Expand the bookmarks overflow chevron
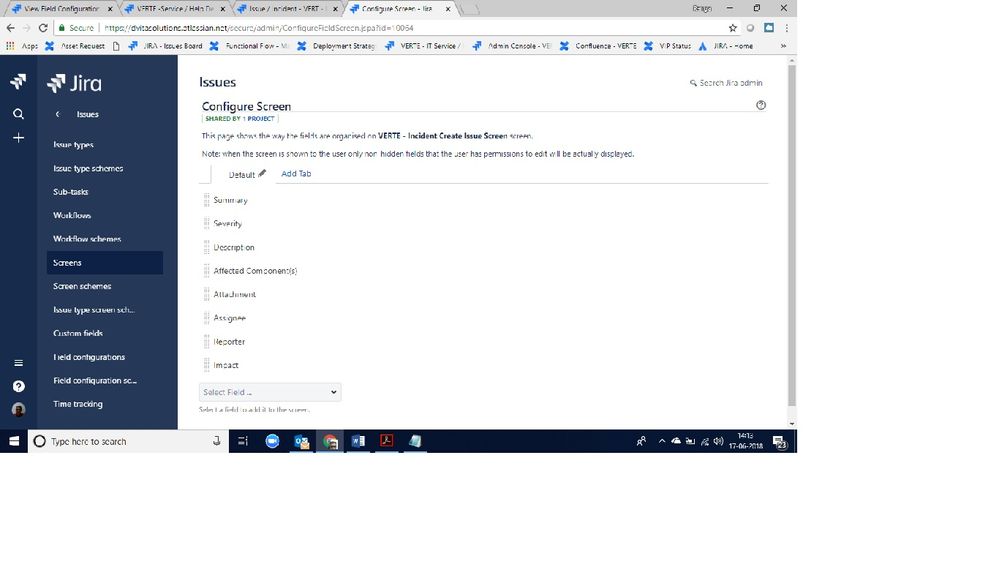This screenshot has height=562, width=999. (x=783, y=46)
